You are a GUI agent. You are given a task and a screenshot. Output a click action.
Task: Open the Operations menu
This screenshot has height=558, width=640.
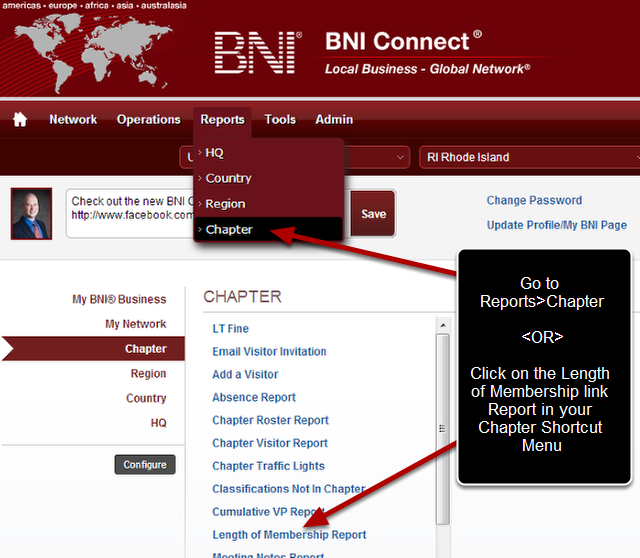click(x=148, y=120)
